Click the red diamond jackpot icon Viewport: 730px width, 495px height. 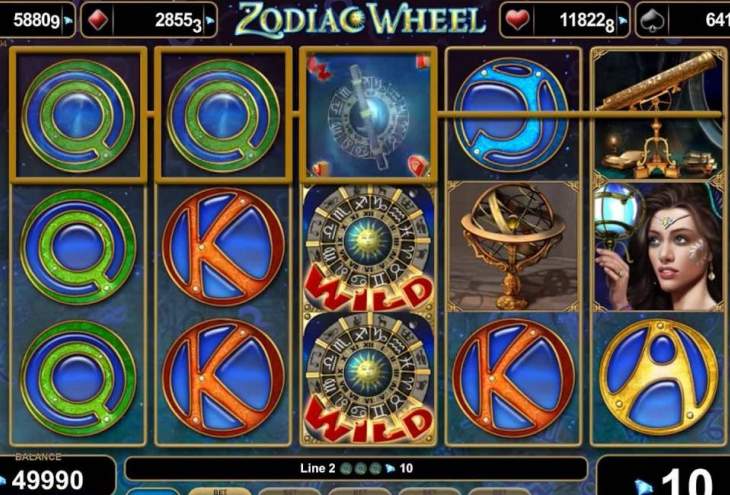(x=98, y=20)
